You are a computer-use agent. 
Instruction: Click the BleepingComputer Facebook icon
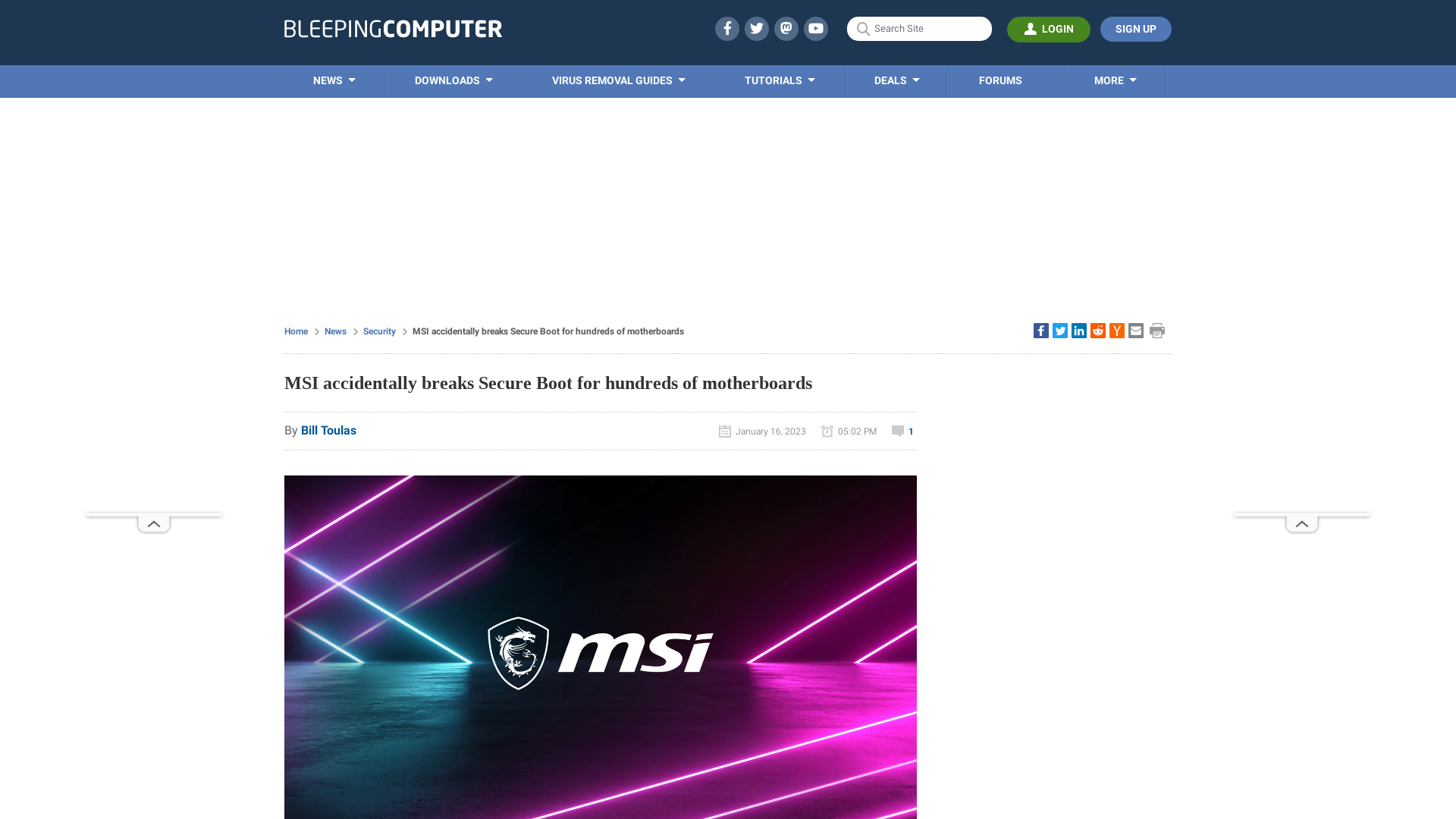[727, 28]
